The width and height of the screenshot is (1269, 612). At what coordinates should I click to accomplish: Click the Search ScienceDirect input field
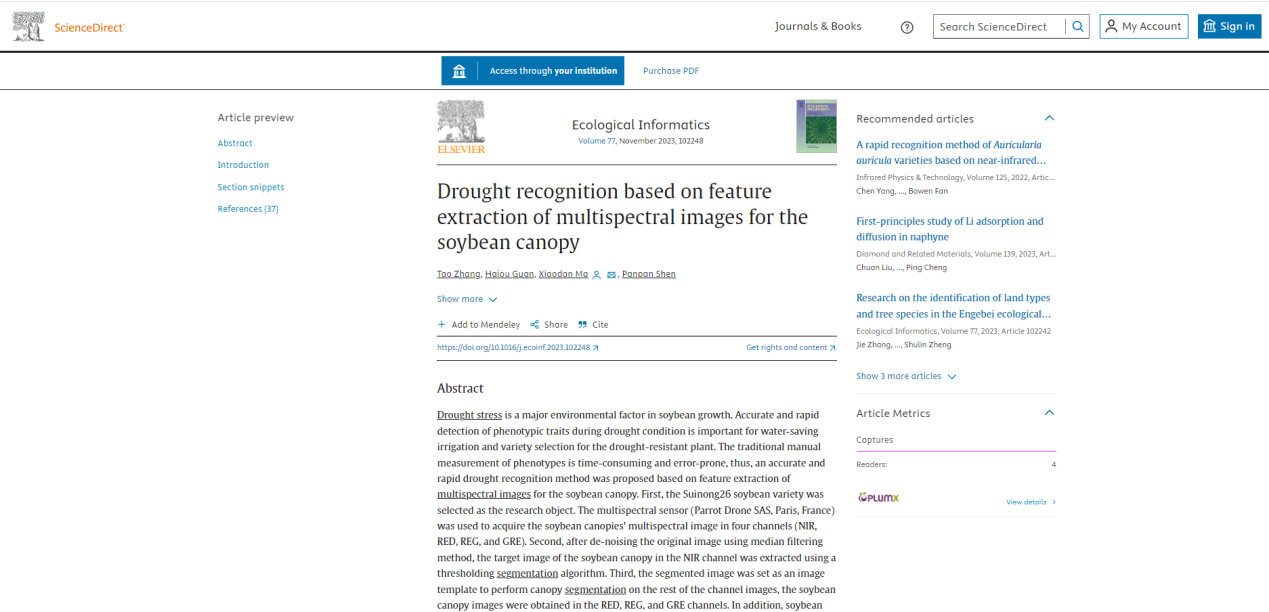point(998,27)
